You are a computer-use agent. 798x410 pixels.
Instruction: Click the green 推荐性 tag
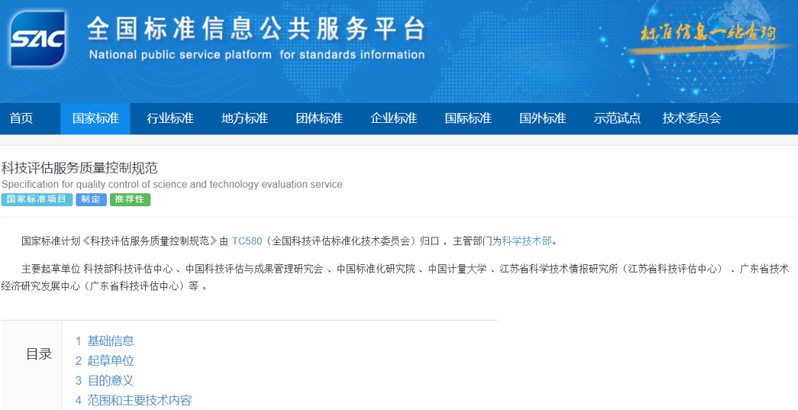click(x=130, y=199)
